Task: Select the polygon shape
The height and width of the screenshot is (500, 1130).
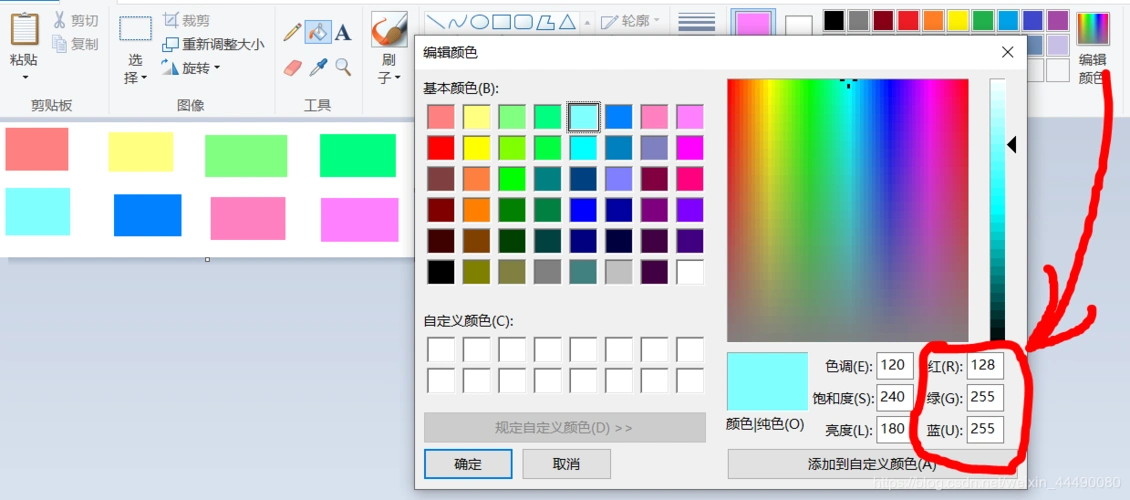Action: pyautogui.click(x=546, y=22)
